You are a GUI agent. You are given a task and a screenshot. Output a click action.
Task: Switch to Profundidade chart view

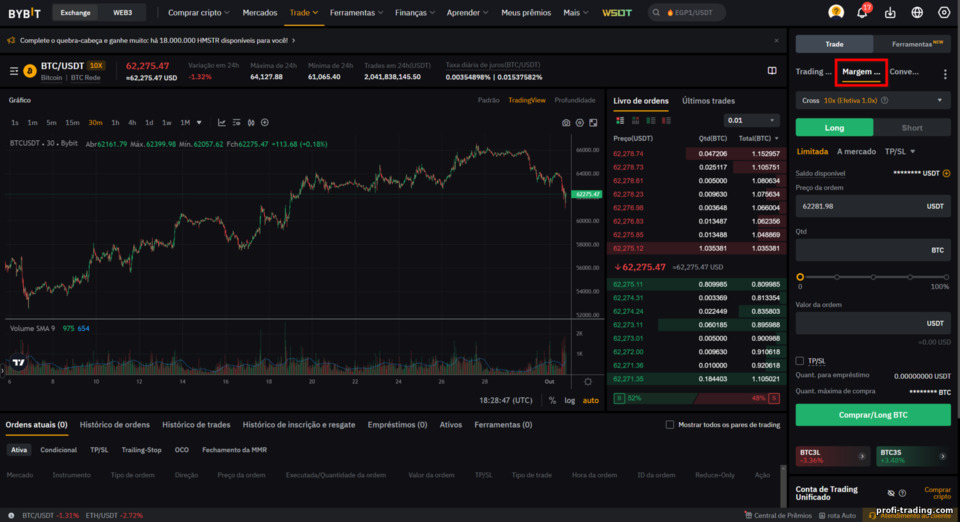point(574,100)
